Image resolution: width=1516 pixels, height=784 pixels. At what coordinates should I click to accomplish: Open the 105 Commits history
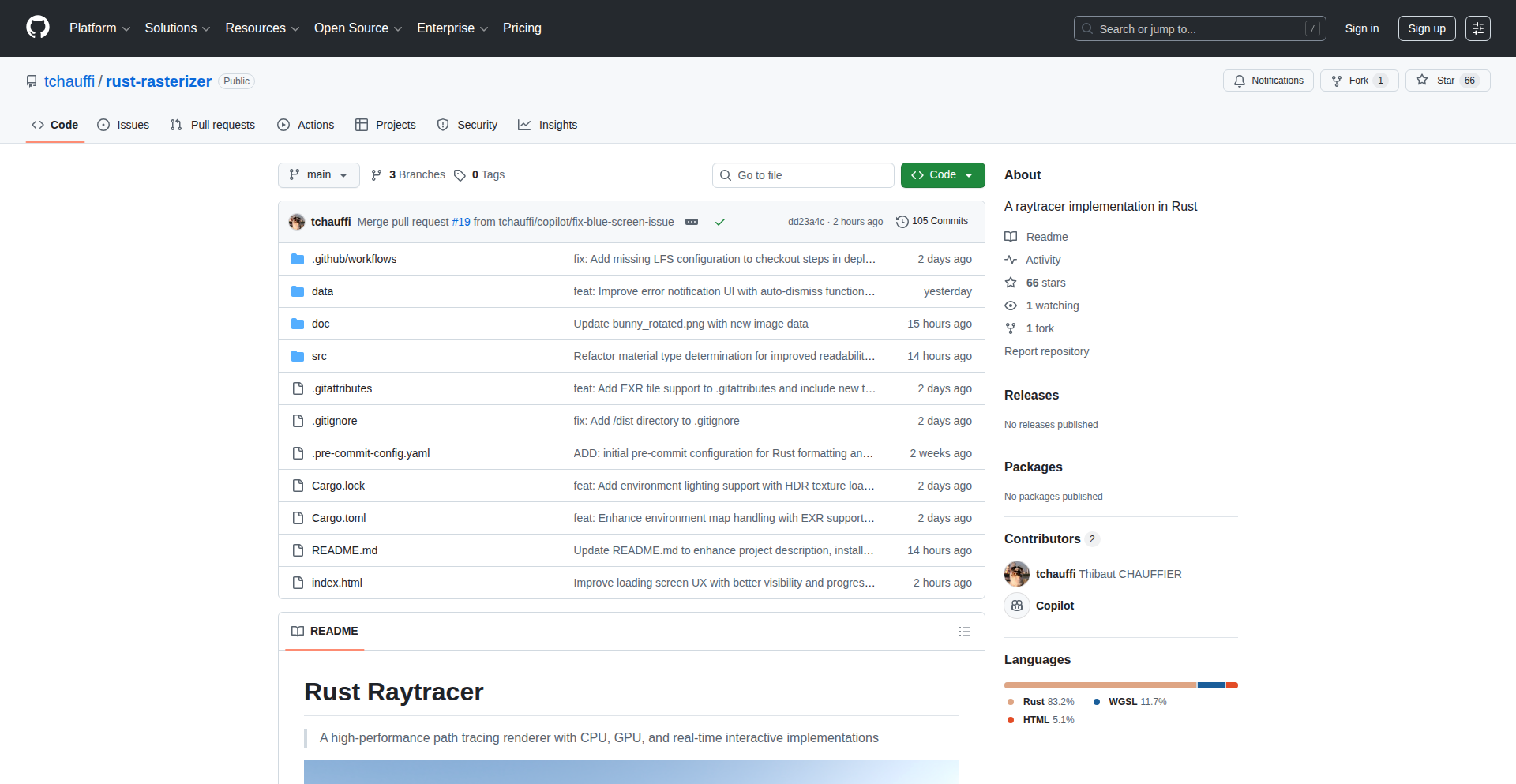932,222
